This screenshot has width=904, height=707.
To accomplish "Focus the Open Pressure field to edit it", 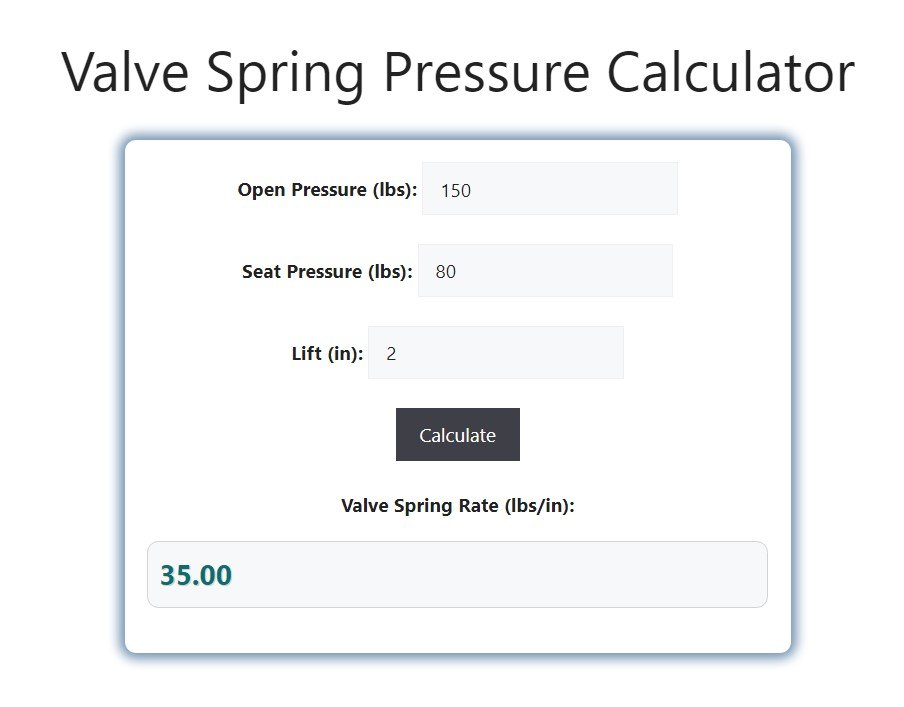I will click(549, 188).
